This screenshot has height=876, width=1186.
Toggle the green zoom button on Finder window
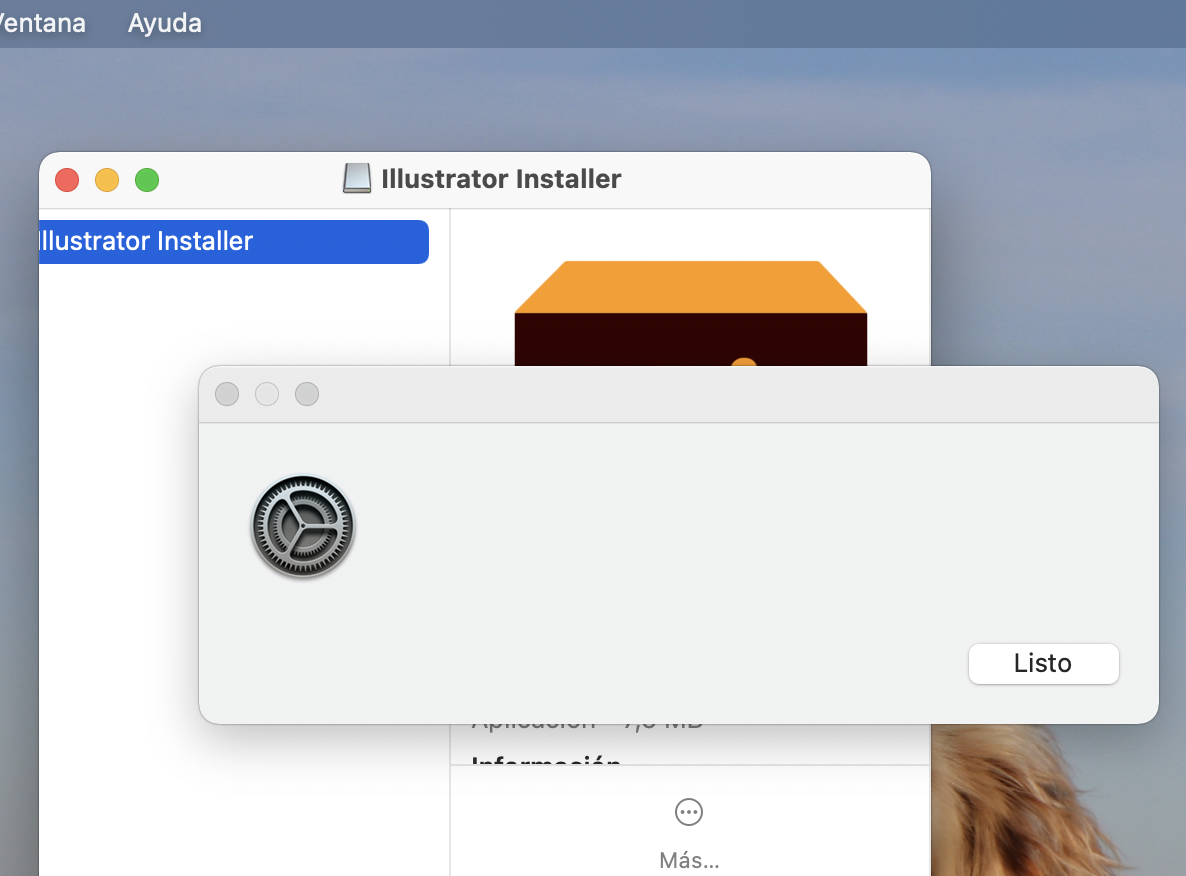click(147, 180)
